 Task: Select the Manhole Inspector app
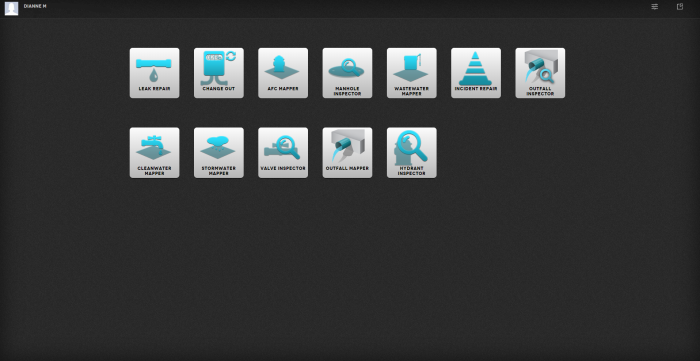coord(347,73)
